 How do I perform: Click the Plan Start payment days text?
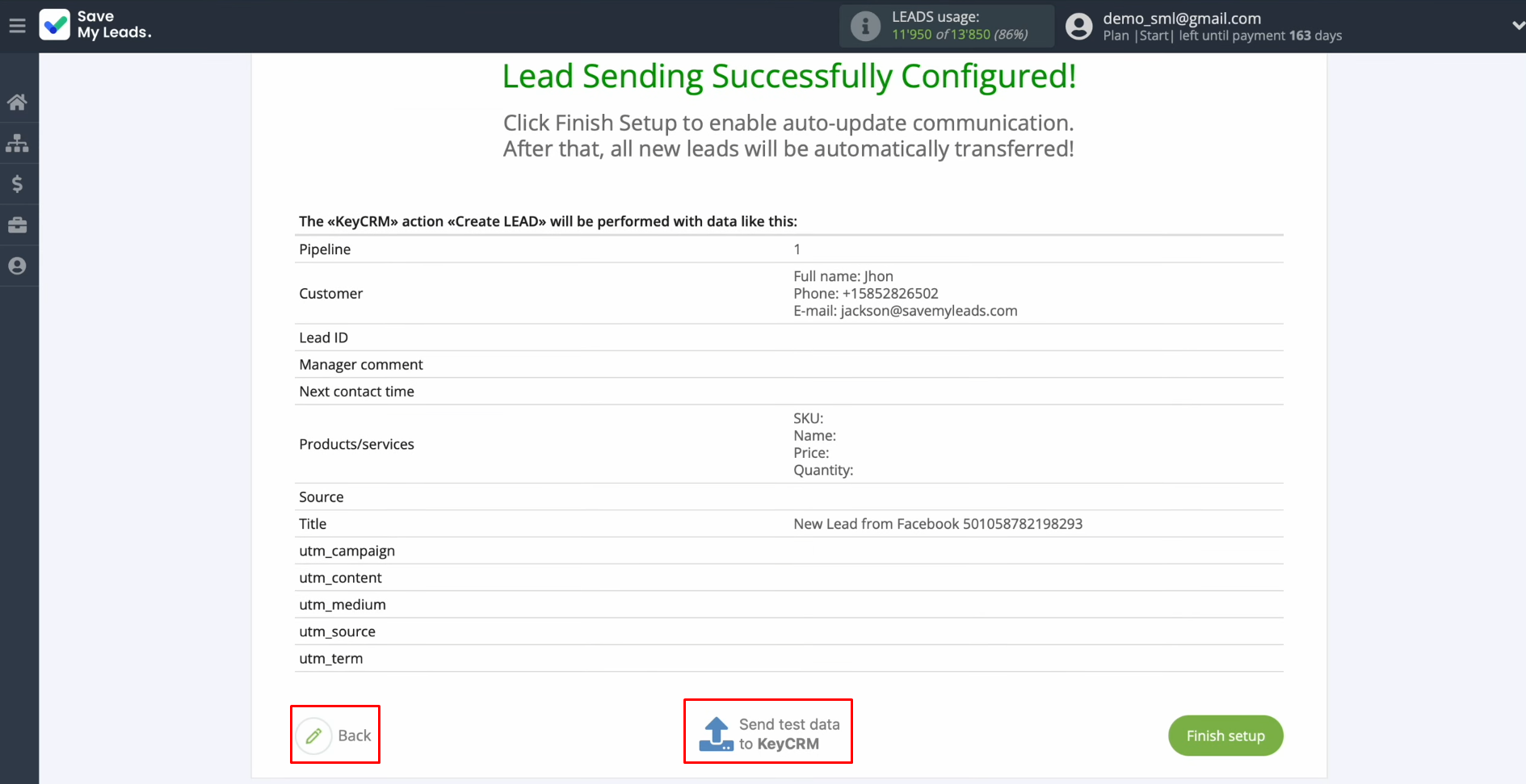pos(1222,36)
